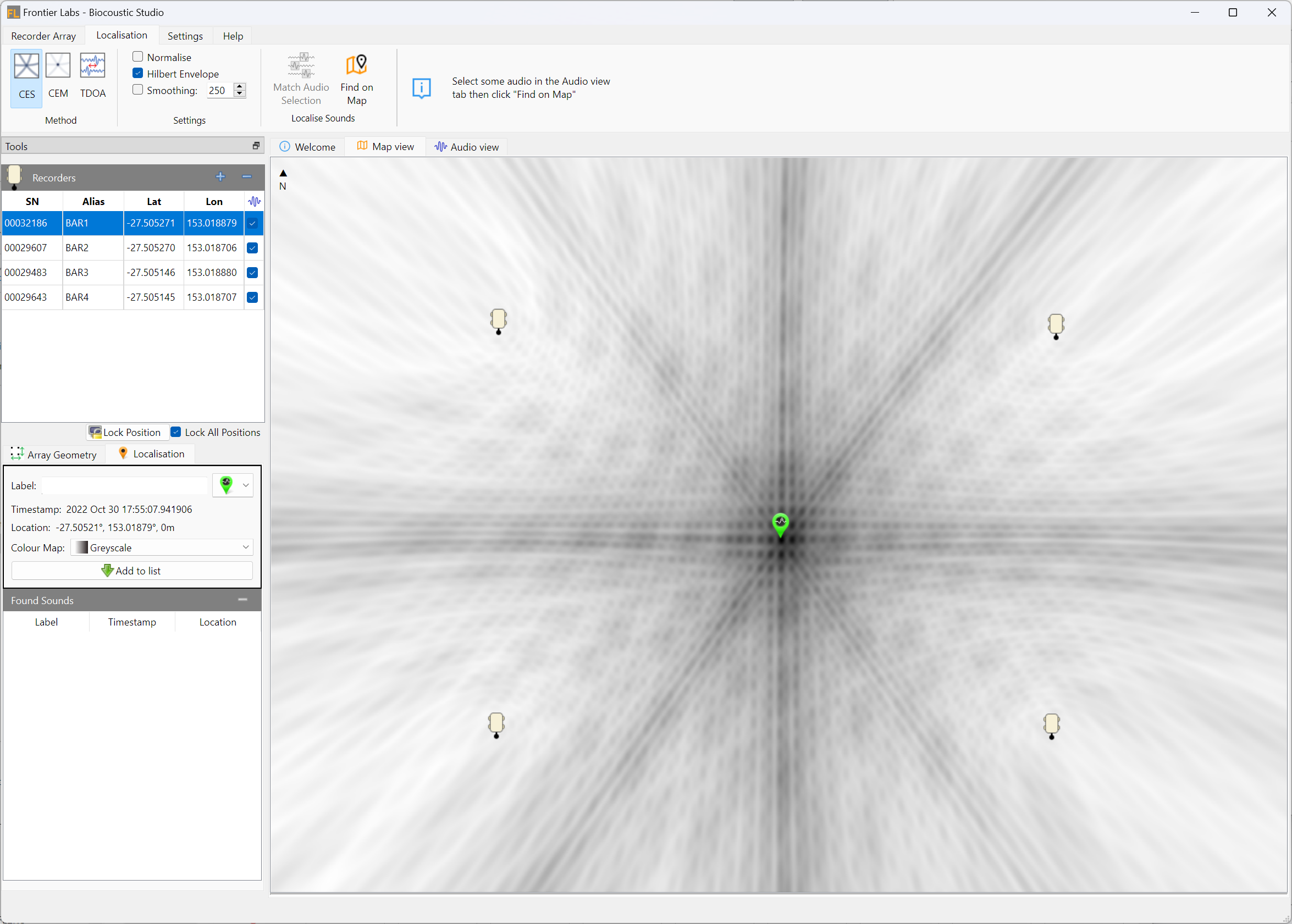Click the Match Audio Selection icon
1292x924 pixels.
pos(301,65)
